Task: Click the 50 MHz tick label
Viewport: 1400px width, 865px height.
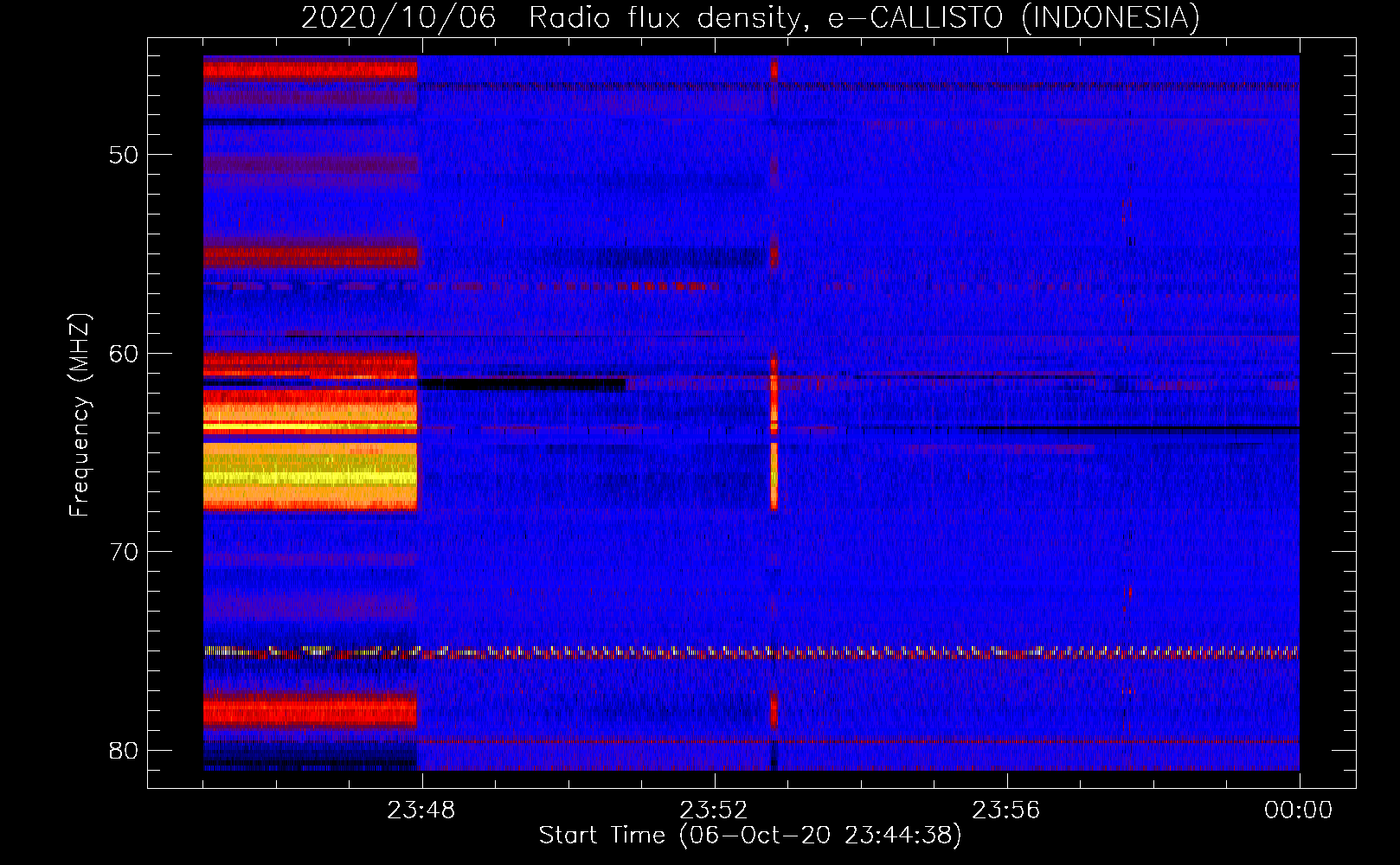Action: click(x=125, y=155)
